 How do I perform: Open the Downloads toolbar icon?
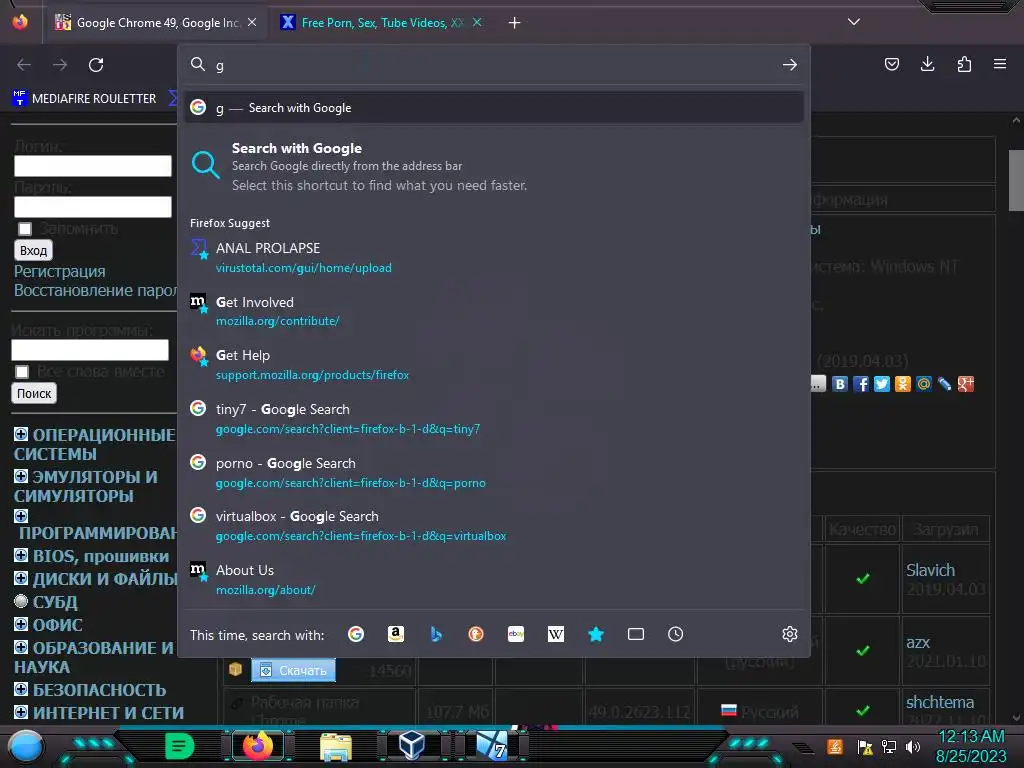coord(927,64)
